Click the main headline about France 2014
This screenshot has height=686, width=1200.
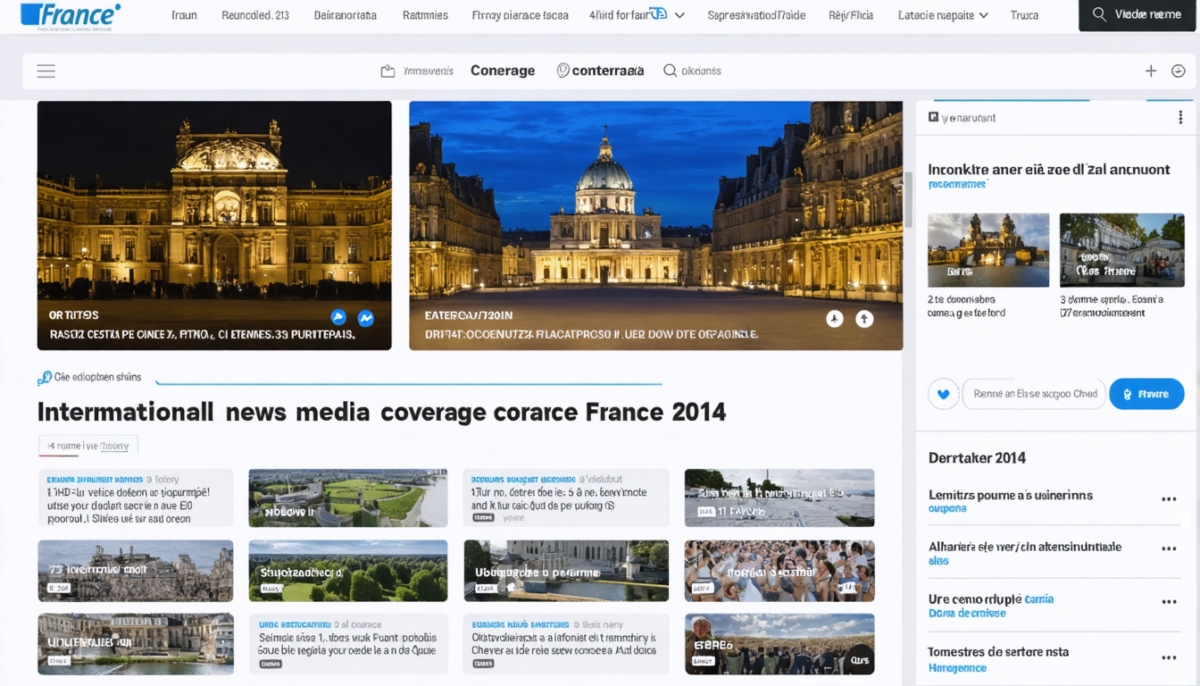pyautogui.click(x=381, y=411)
